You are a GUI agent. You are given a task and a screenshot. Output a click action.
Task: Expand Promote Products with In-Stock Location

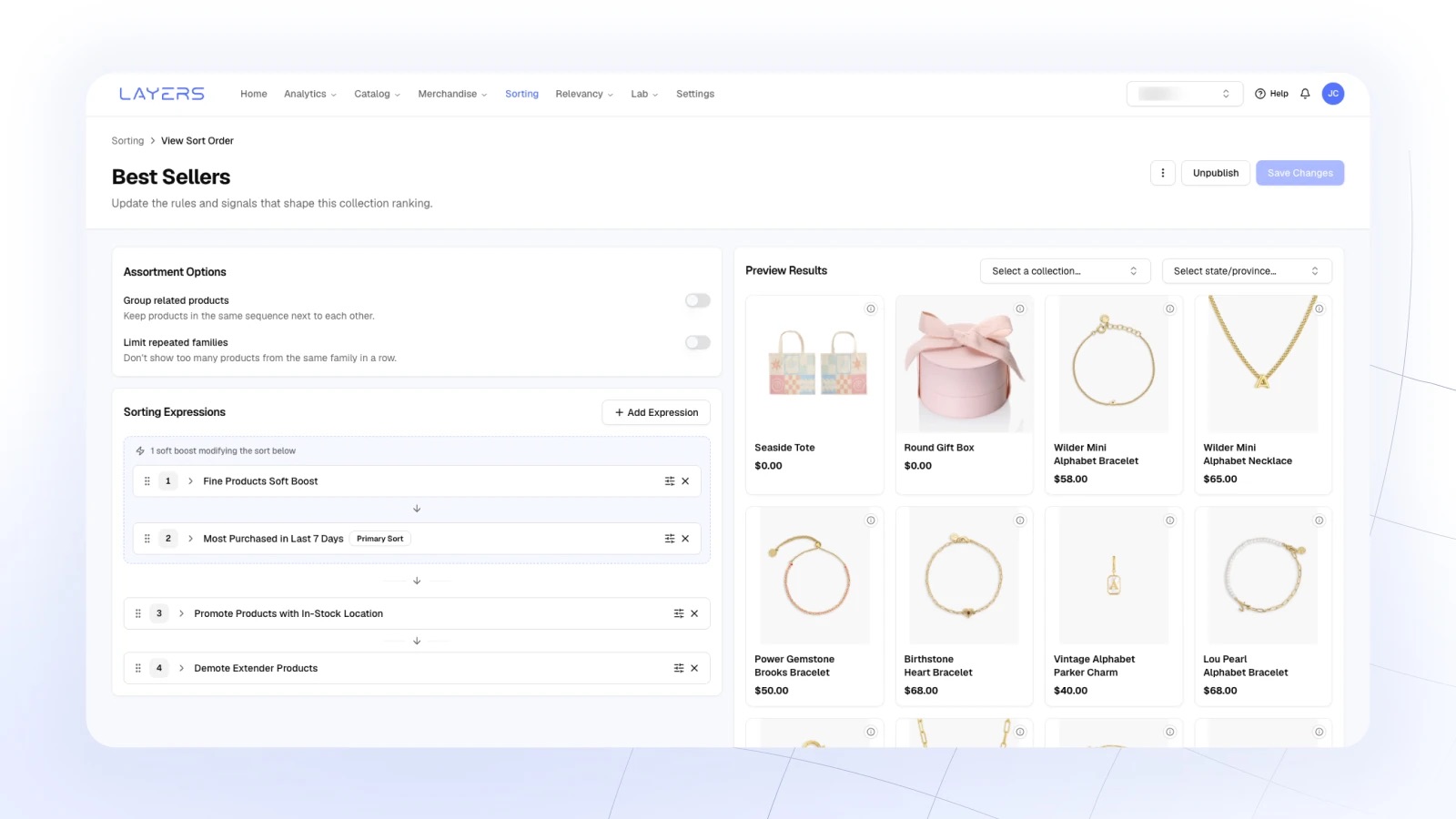pyautogui.click(x=181, y=613)
